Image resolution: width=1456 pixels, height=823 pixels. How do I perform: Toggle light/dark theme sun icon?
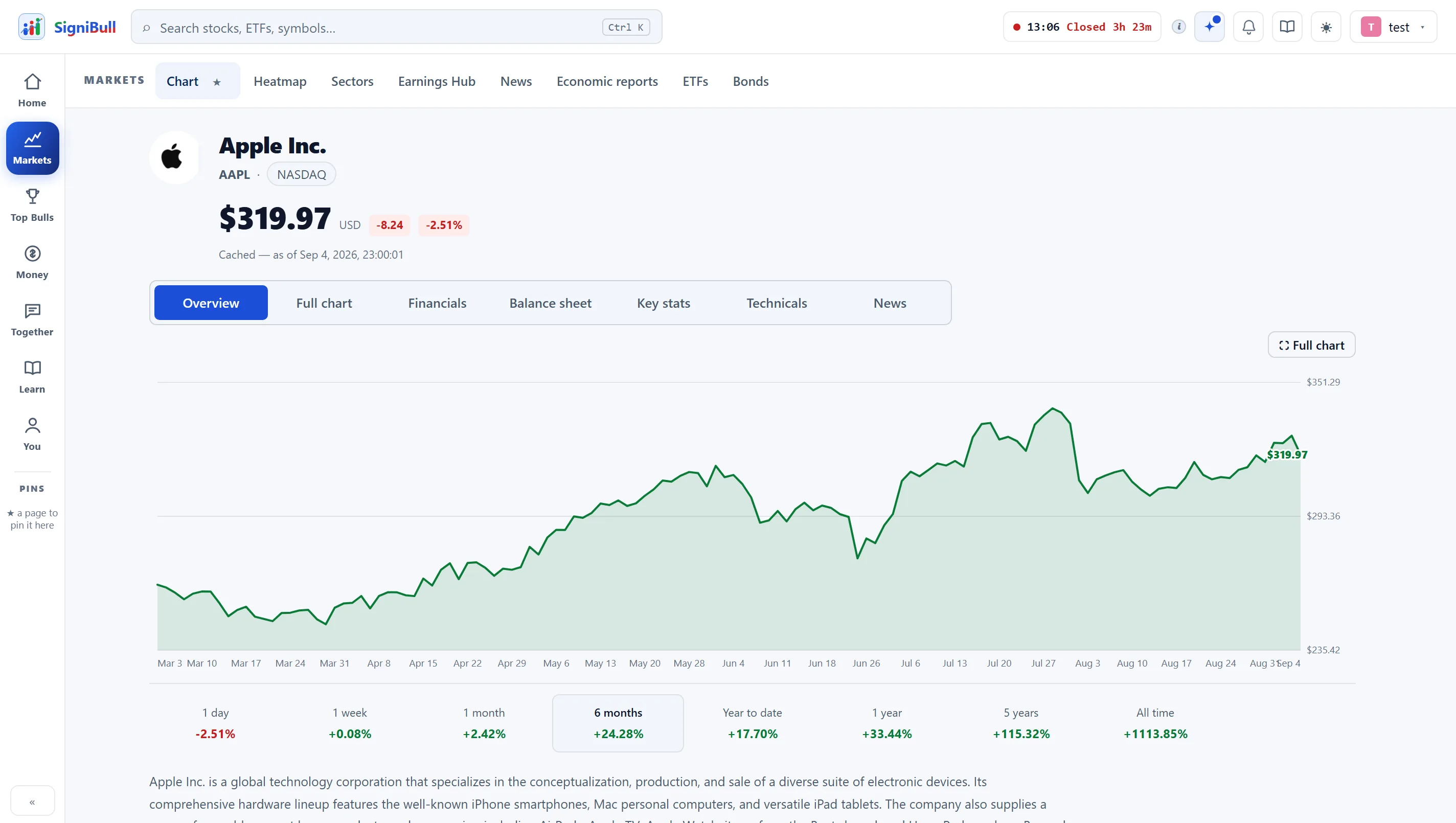click(x=1326, y=27)
